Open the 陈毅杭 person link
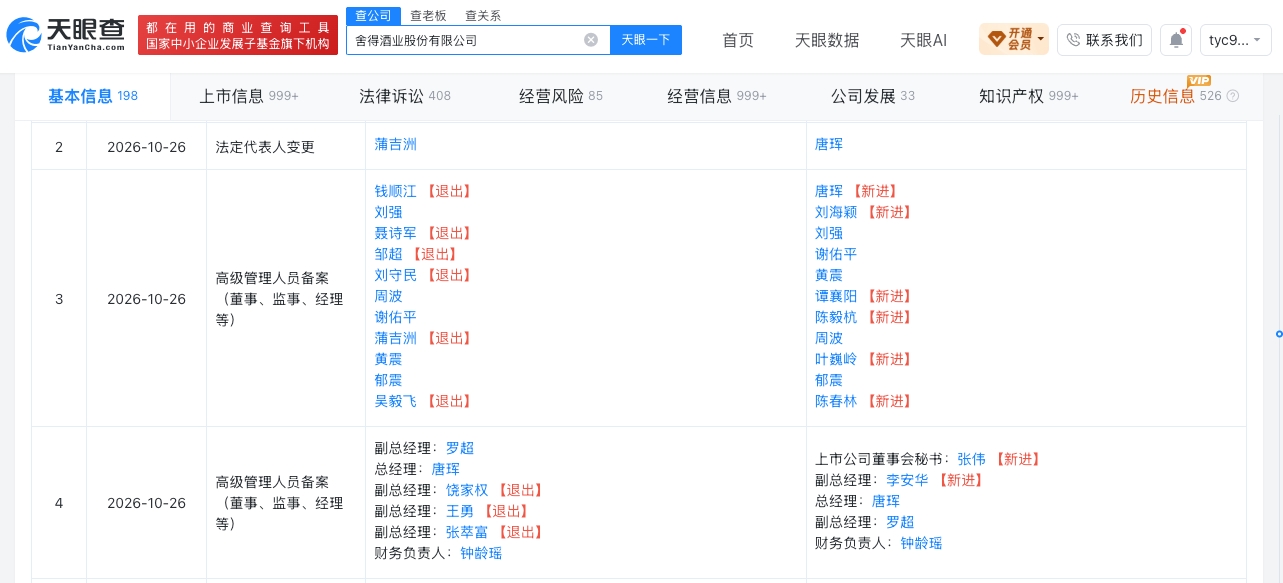Screen dimensions: 1283x583 click(x=836, y=317)
